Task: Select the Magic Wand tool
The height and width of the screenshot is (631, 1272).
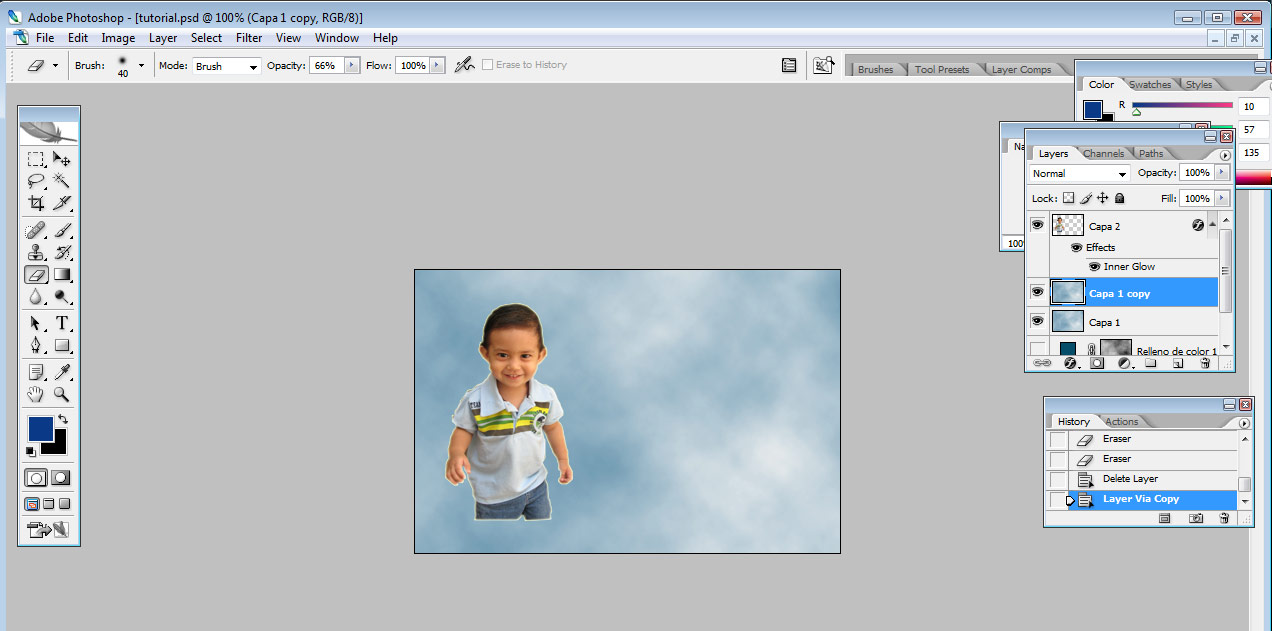Action: pos(62,181)
